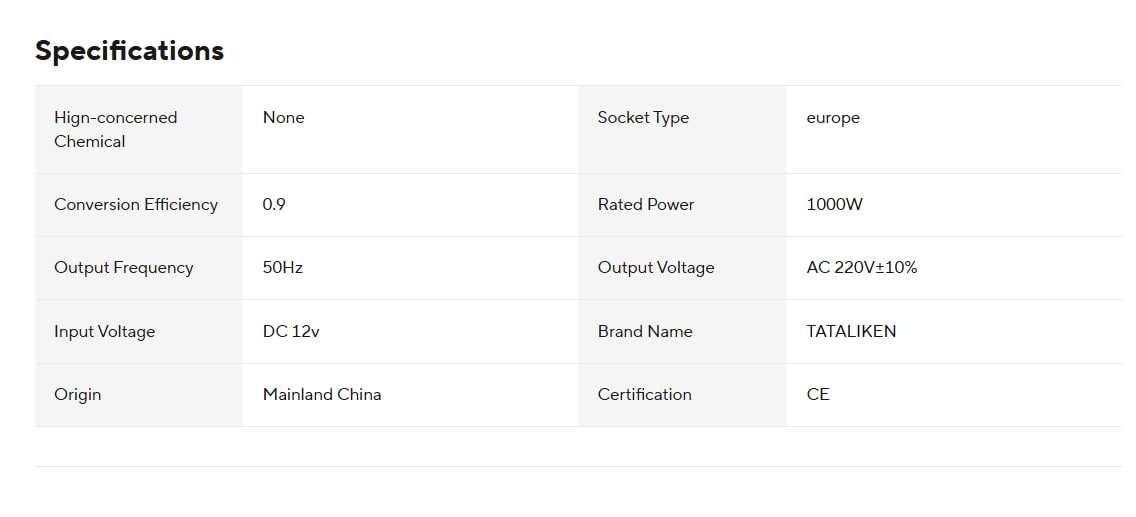Click the Specifications heading
The width and height of the screenshot is (1136, 517).
[130, 51]
